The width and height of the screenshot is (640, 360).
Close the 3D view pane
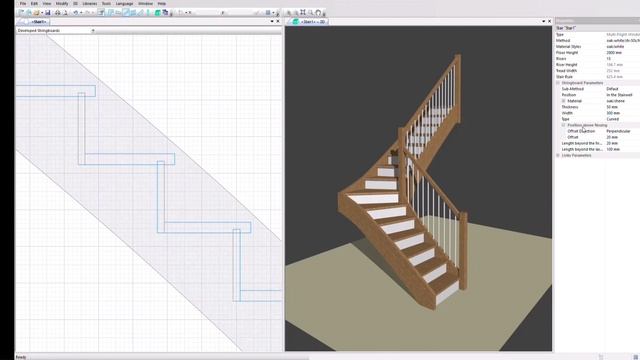coord(549,21)
